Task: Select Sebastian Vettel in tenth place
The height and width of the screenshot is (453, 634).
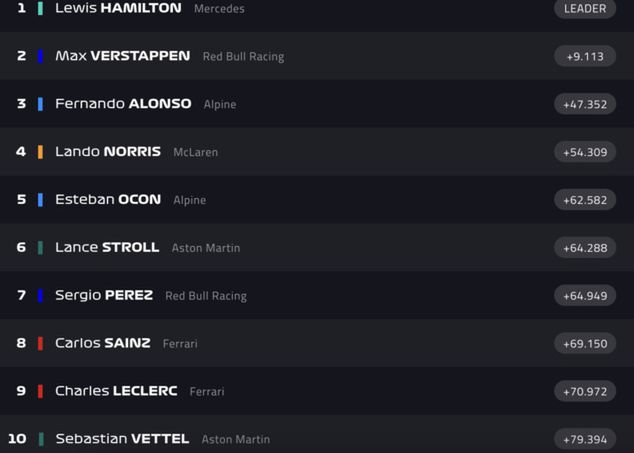Action: point(121,438)
